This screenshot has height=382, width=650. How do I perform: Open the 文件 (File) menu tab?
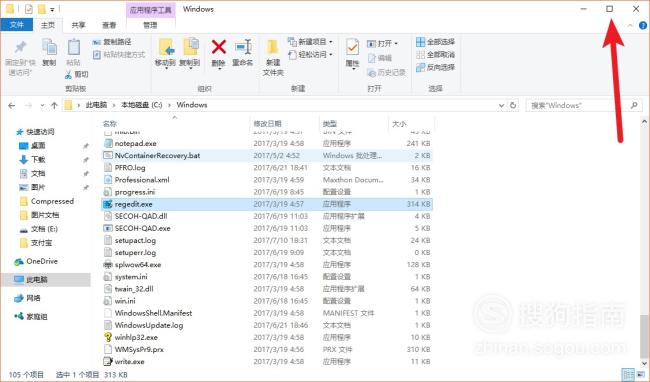(x=16, y=25)
